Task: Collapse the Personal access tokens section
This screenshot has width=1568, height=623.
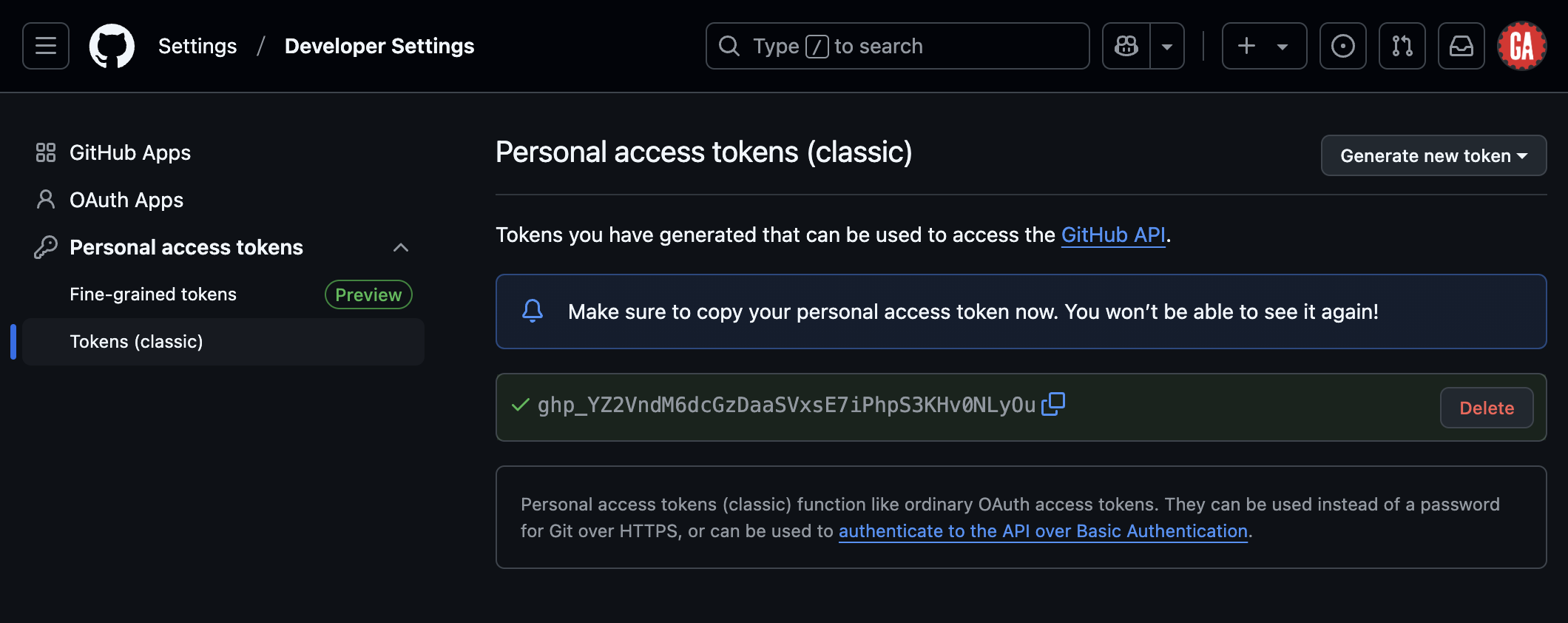Action: tap(400, 247)
